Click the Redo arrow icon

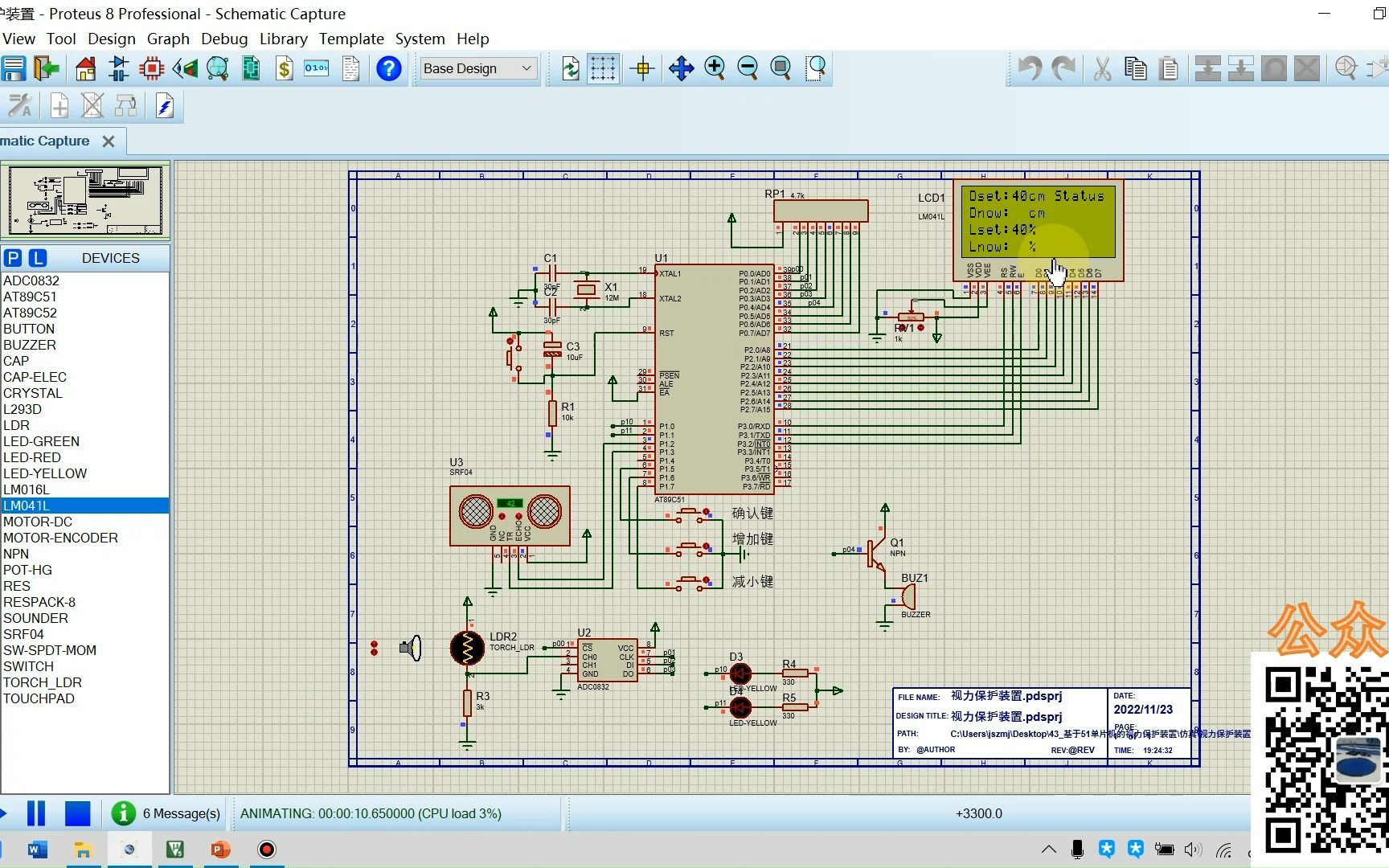[x=1063, y=68]
